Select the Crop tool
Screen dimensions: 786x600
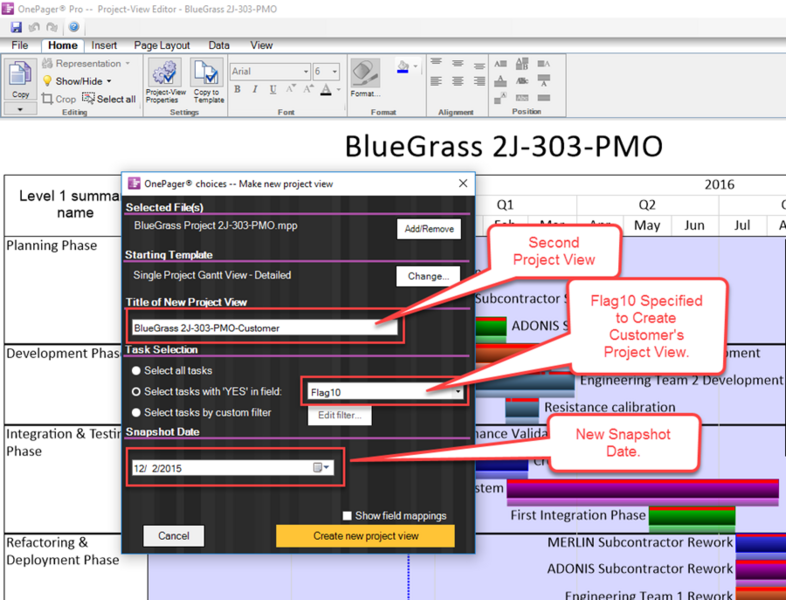pos(59,99)
